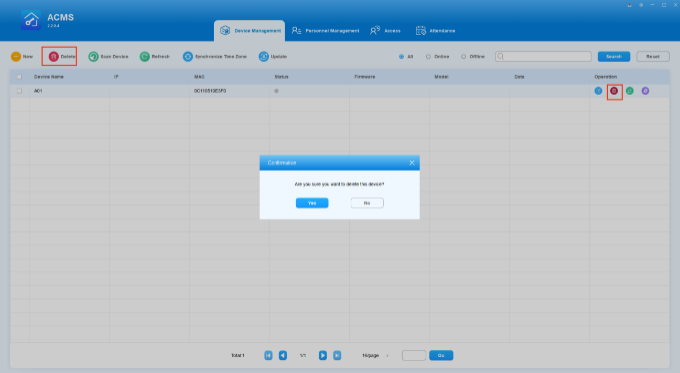Click the device search input field
This screenshot has height=373, width=680.
[543, 57]
